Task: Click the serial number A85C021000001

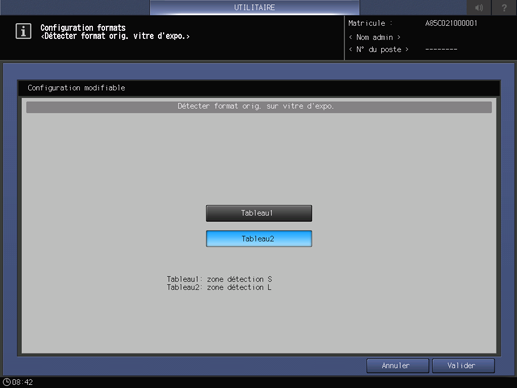Action: point(451,23)
